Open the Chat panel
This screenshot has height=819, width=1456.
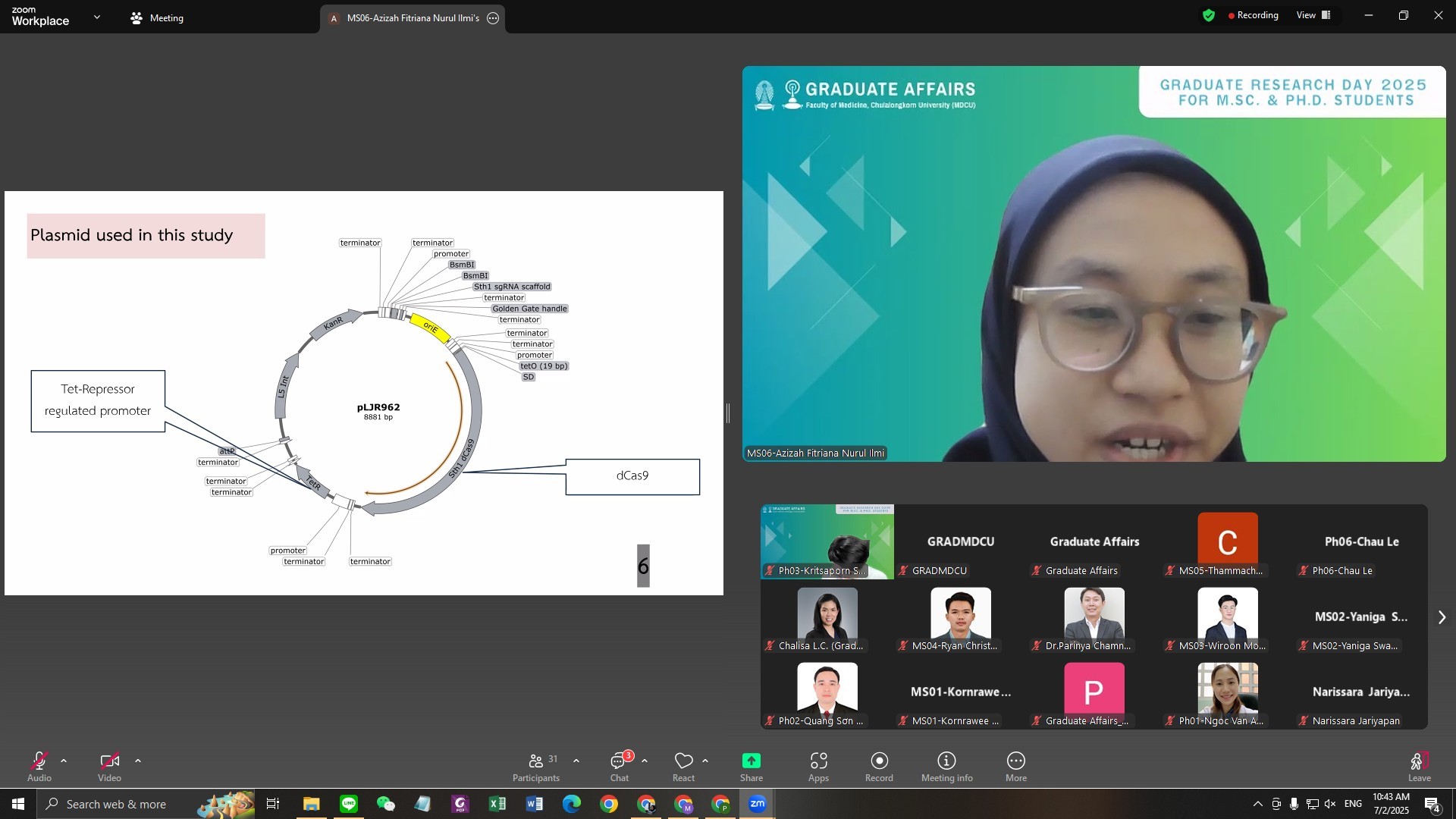(x=620, y=766)
